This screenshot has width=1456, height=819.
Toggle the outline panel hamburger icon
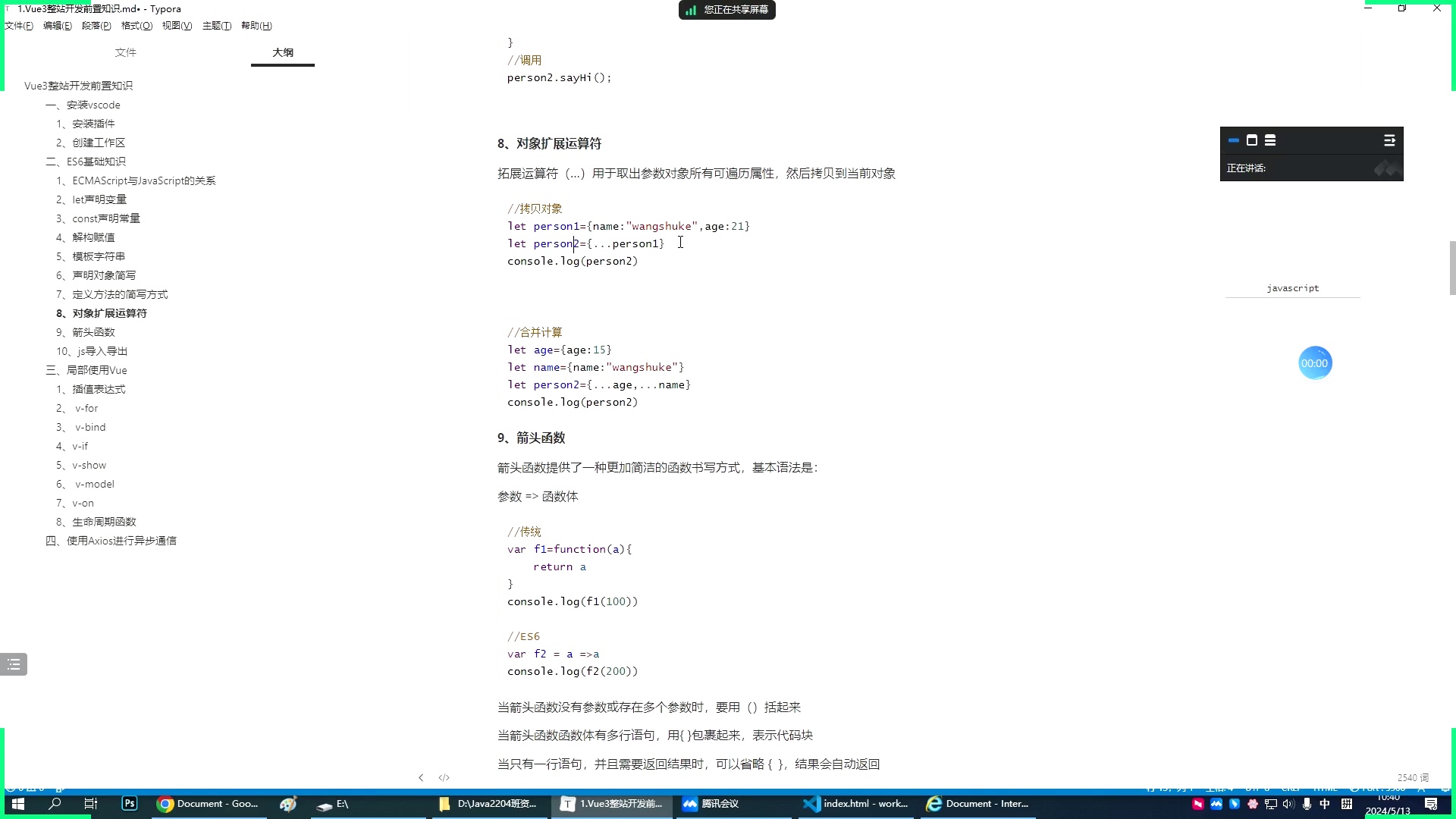(x=14, y=664)
